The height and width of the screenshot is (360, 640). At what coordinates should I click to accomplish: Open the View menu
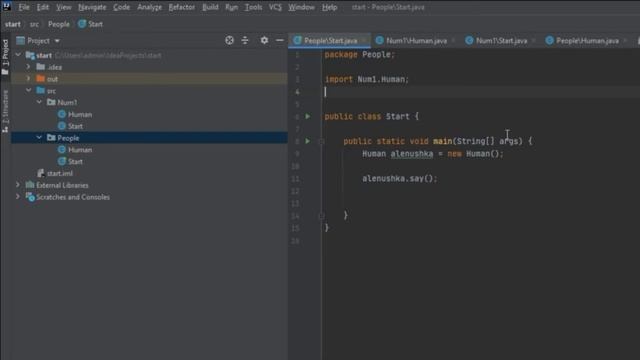[x=64, y=7]
